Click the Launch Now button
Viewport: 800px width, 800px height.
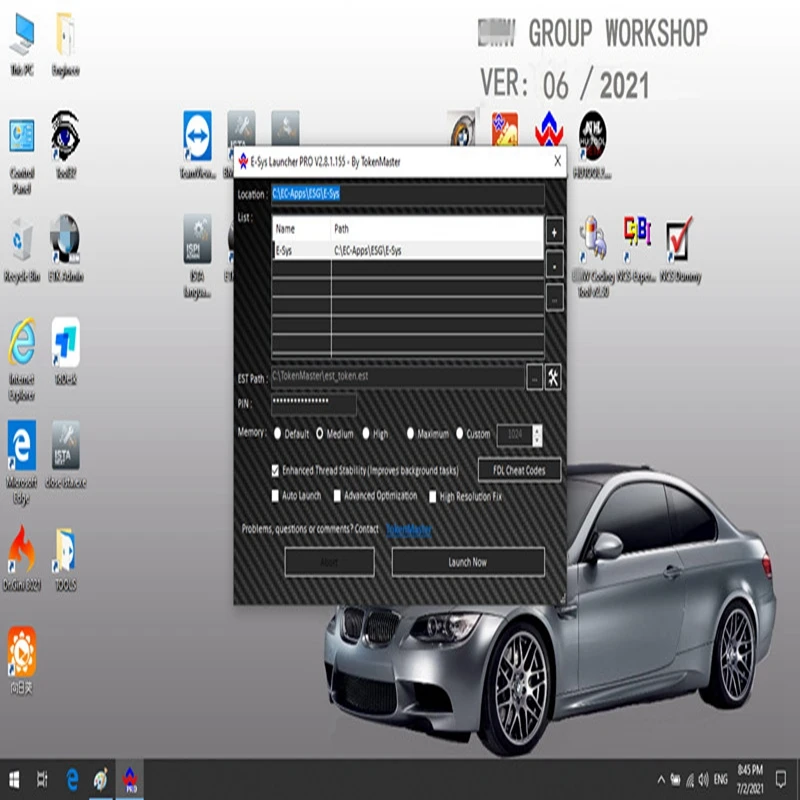point(468,562)
